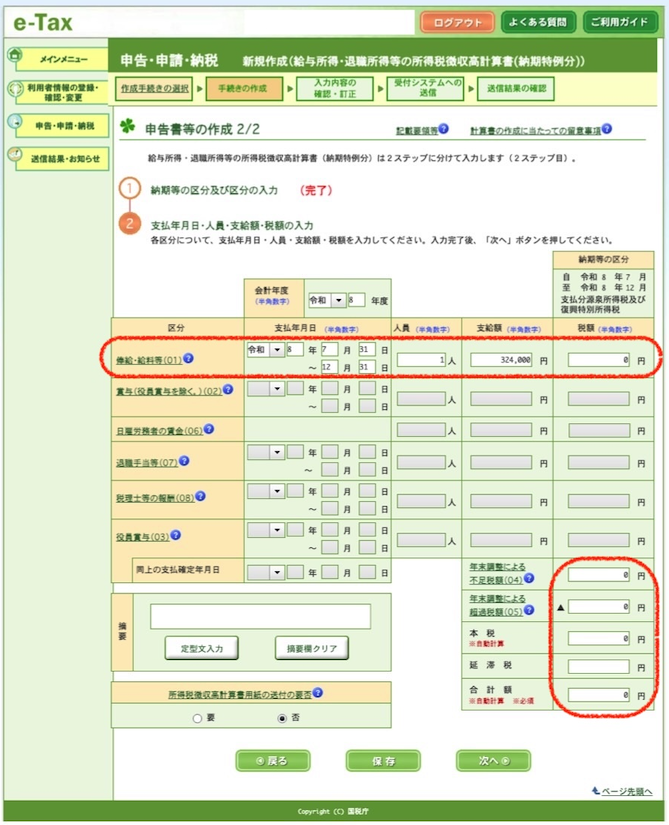Focus 俸給・給料等 end month field showing 12

tap(330, 367)
